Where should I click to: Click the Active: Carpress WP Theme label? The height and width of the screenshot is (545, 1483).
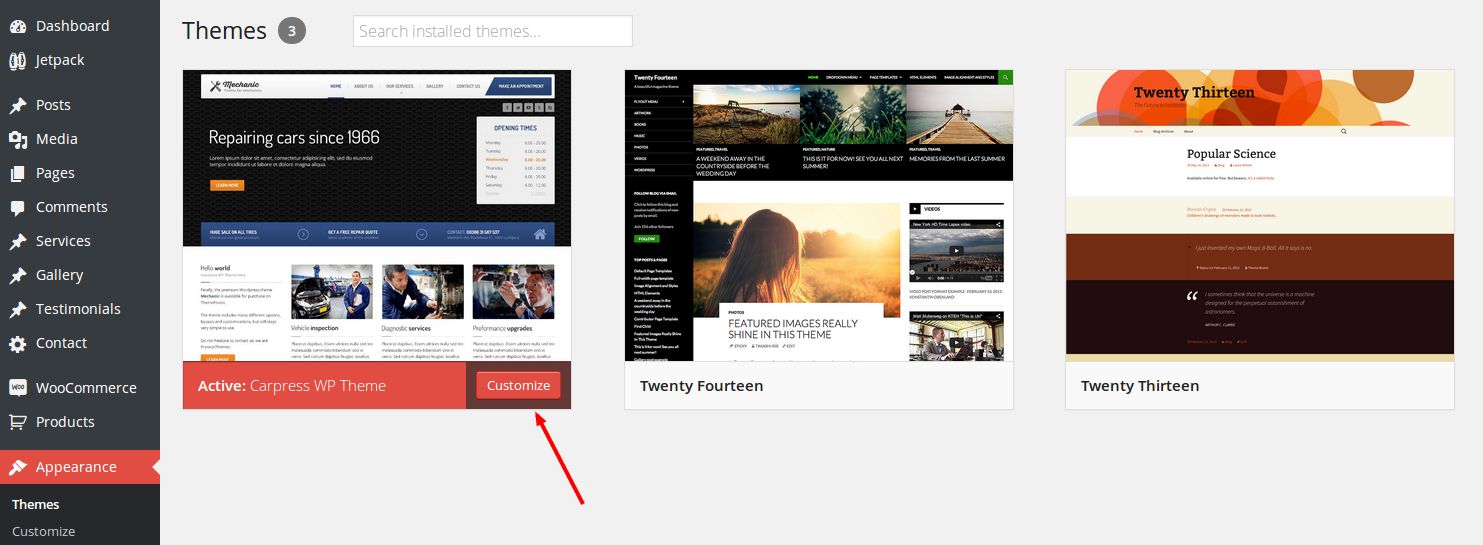click(x=292, y=386)
